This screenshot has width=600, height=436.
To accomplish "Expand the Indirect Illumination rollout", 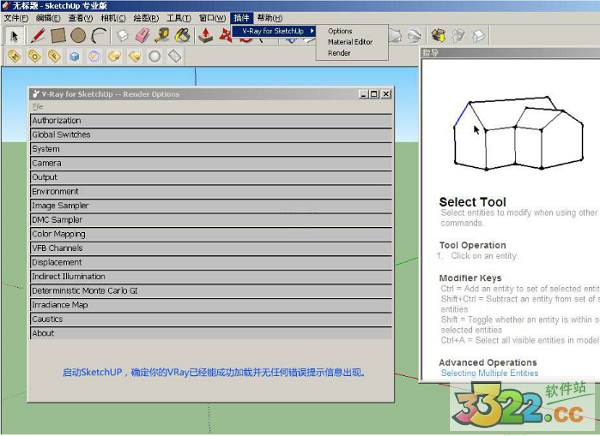I will pos(211,276).
